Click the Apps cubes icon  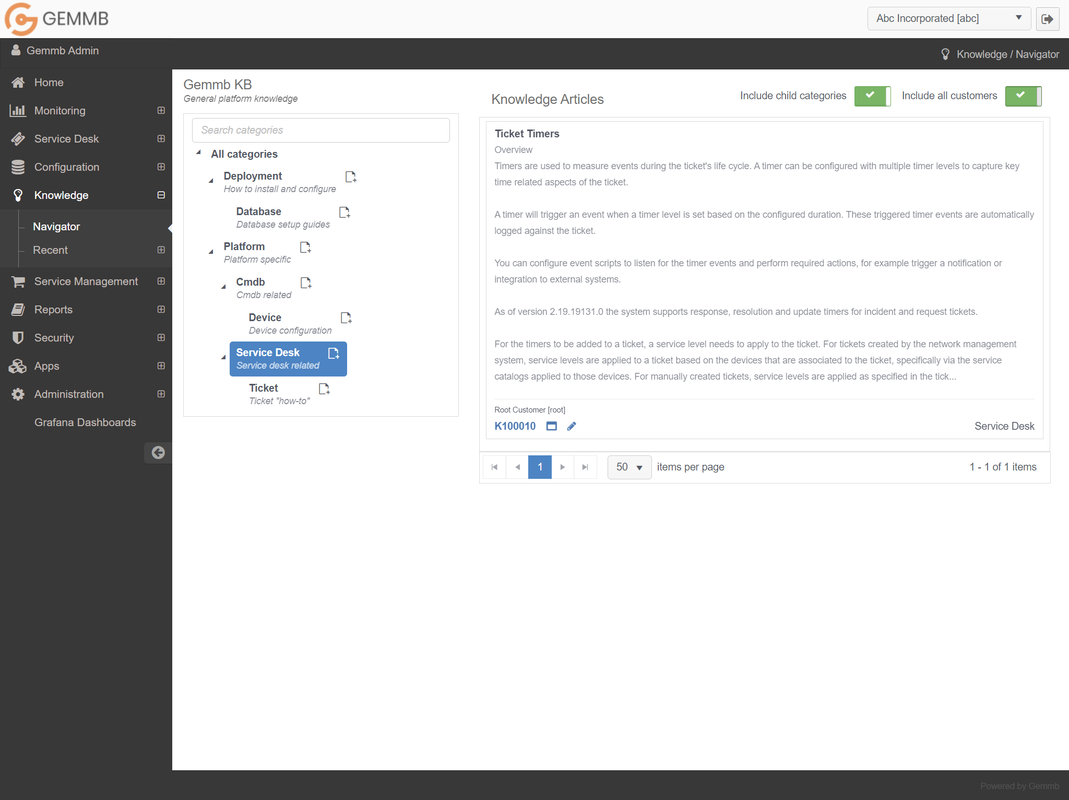click(18, 366)
